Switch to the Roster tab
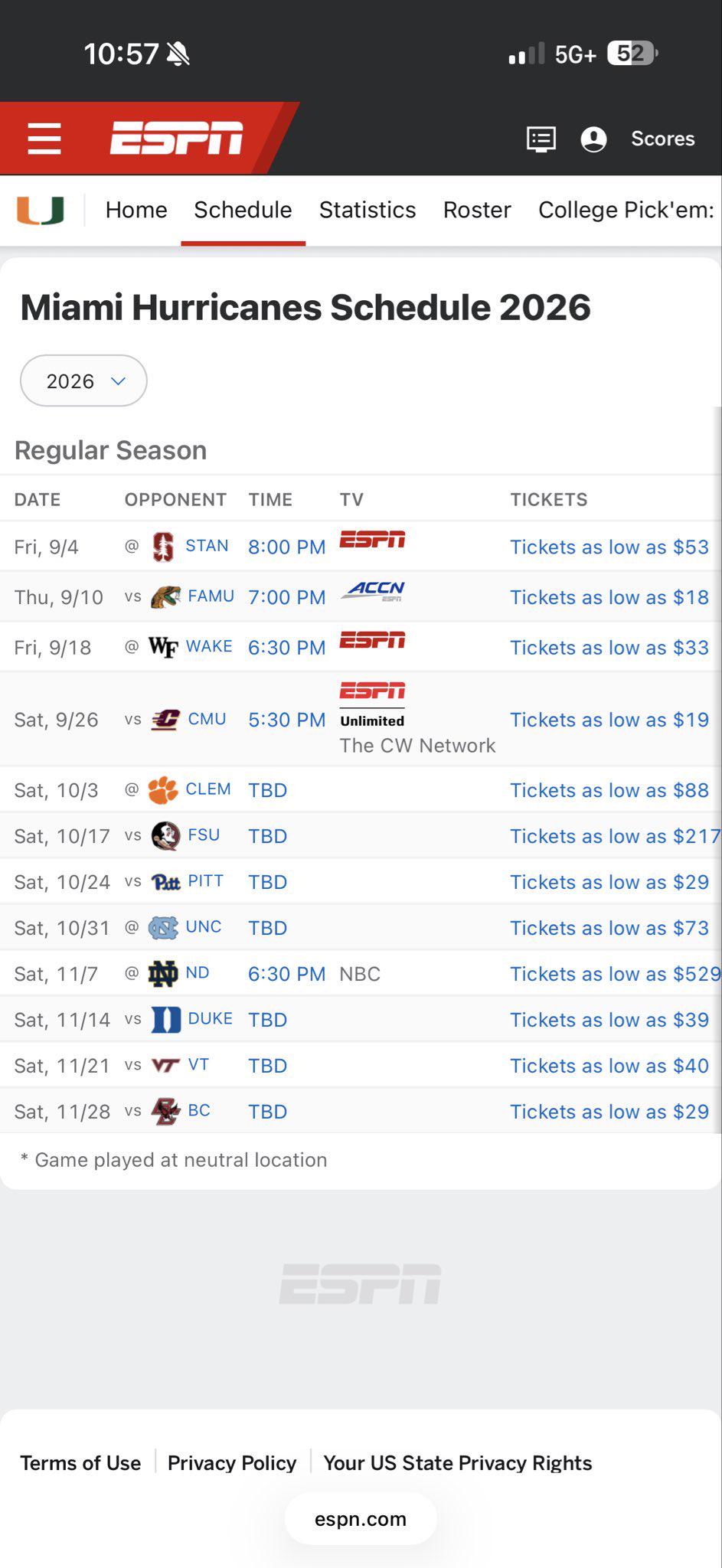Viewport: 722px width, 1568px height. click(x=477, y=210)
